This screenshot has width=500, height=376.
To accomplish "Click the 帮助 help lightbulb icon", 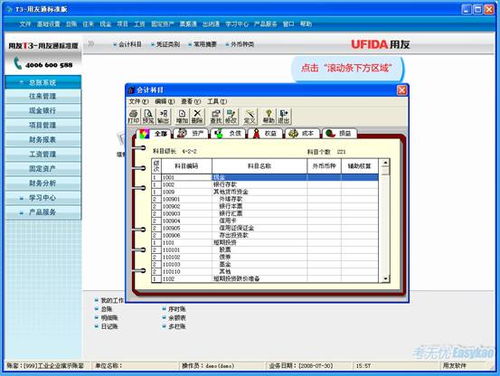I will 269,116.
